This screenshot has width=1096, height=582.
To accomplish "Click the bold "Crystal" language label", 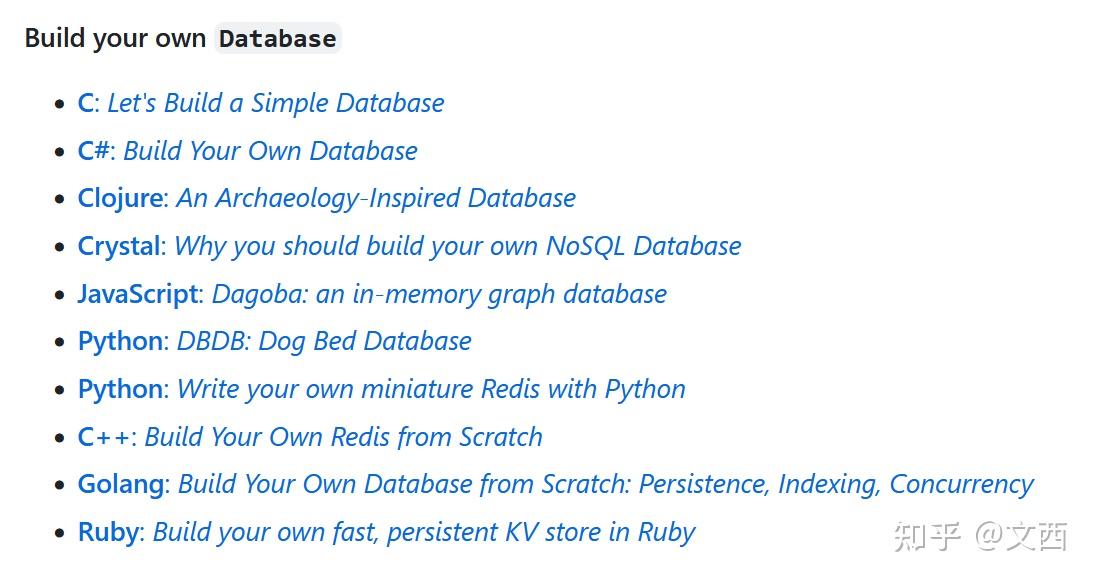I will tap(120, 247).
